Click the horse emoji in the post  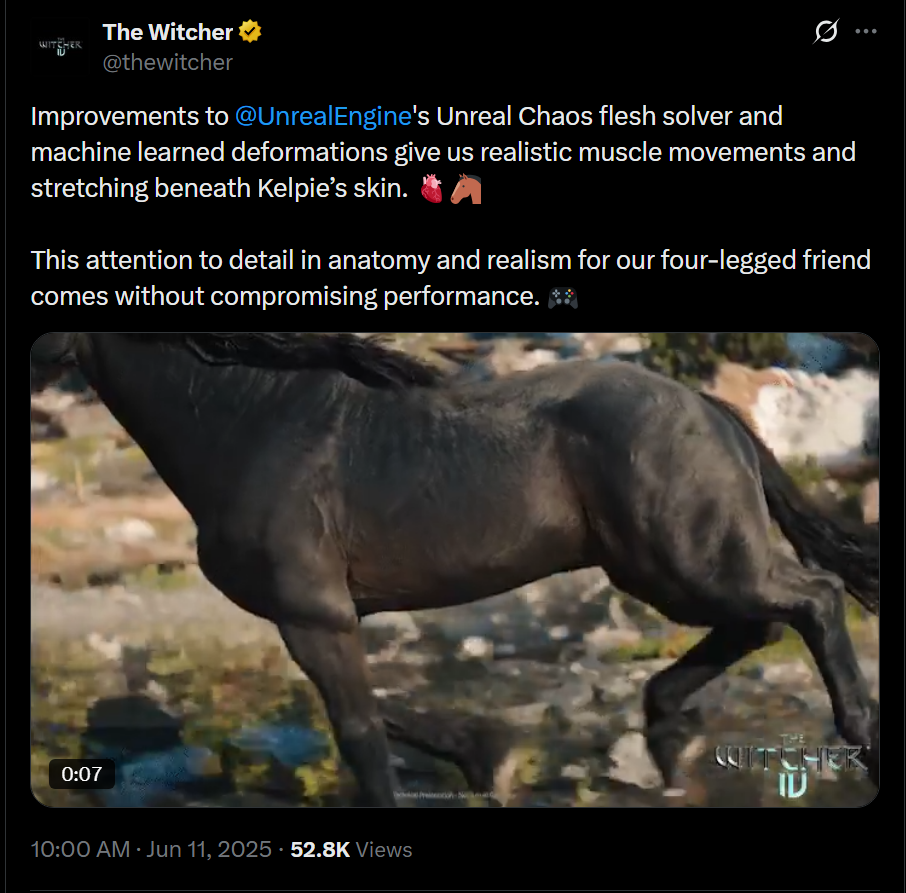click(466, 189)
